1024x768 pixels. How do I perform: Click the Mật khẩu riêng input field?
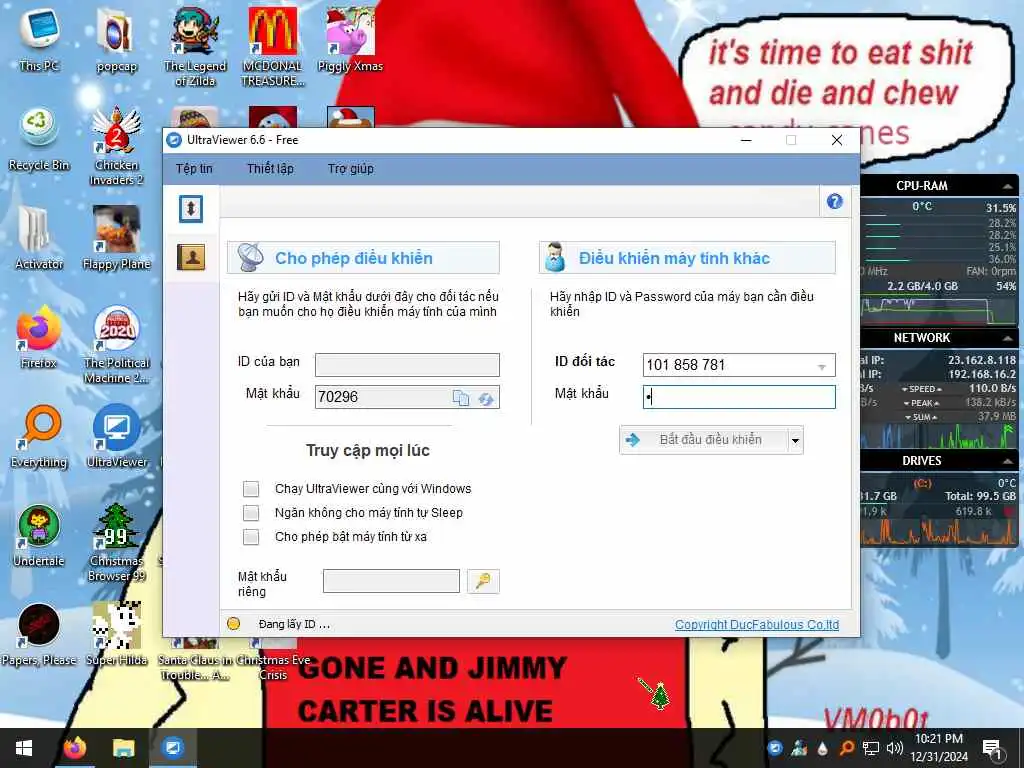click(x=391, y=581)
